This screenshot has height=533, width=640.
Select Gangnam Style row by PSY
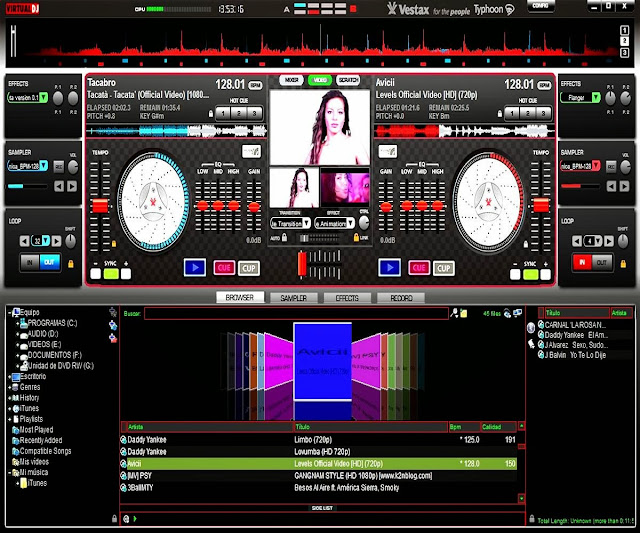(318, 476)
